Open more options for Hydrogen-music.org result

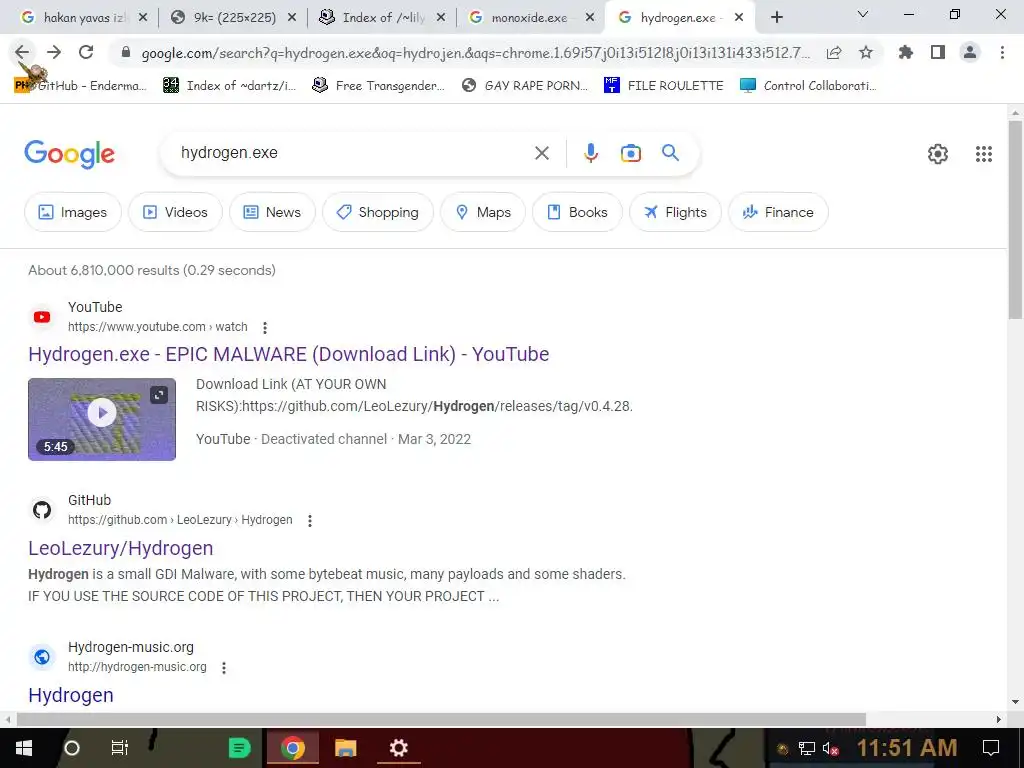[x=224, y=667]
